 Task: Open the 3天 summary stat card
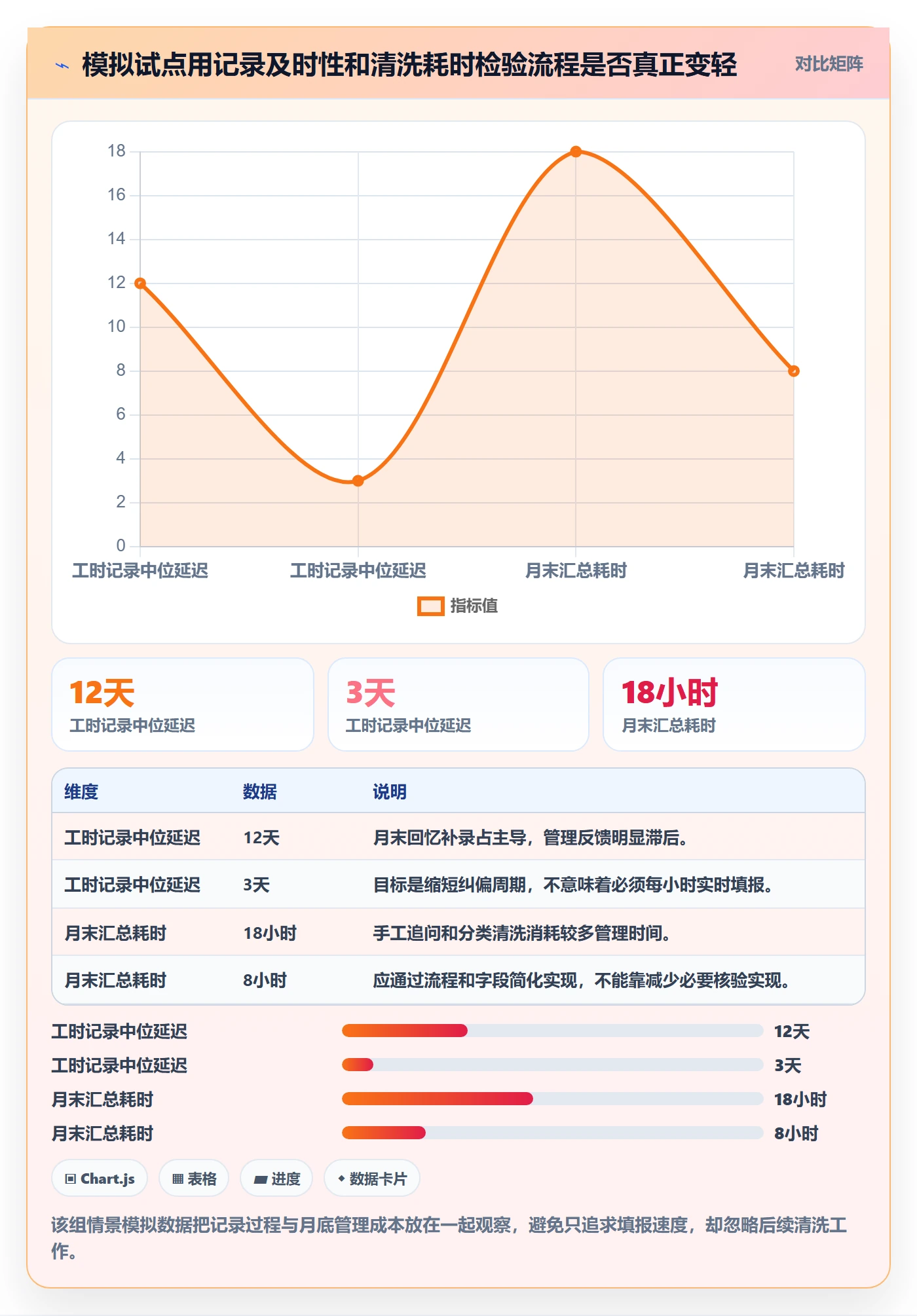[x=458, y=704]
